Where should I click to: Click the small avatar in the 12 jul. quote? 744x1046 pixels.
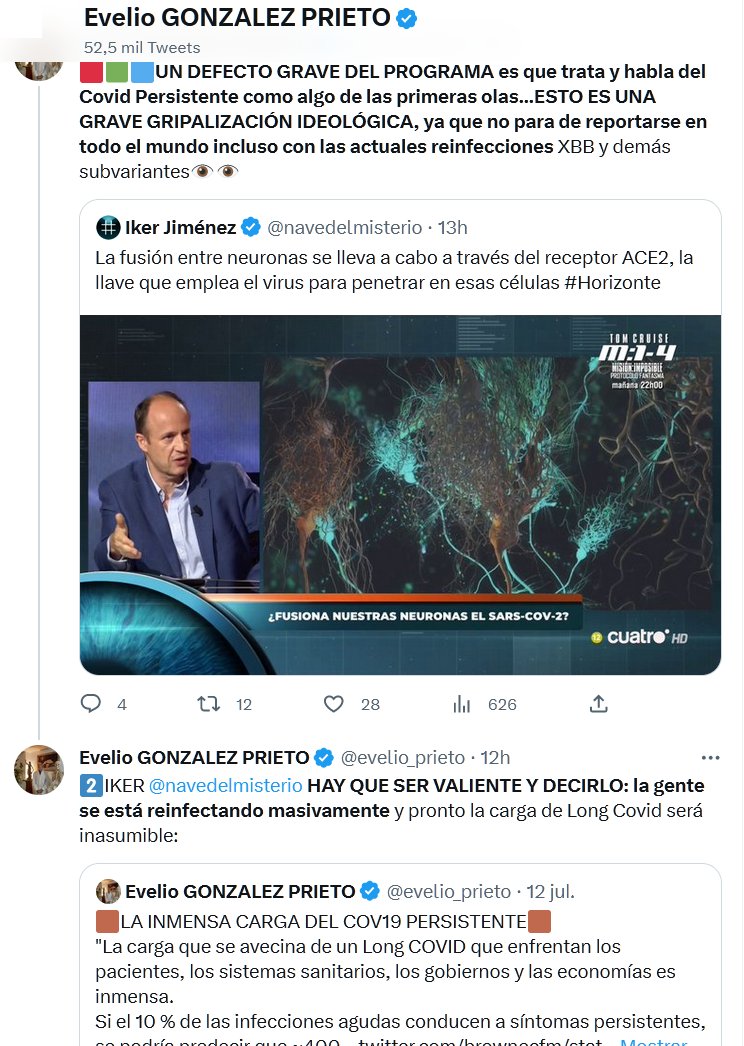[108, 891]
